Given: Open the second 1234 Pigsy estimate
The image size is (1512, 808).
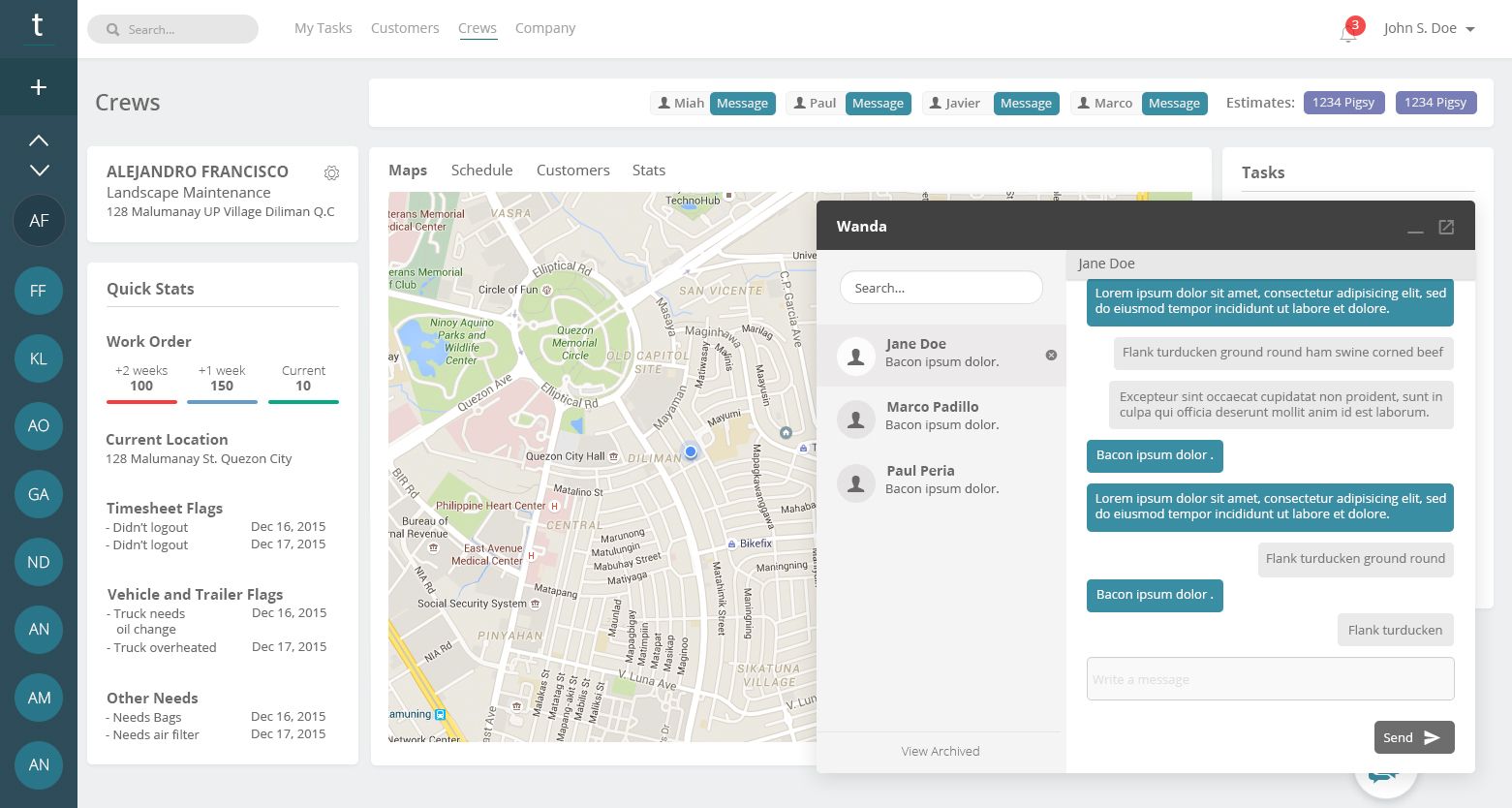Looking at the screenshot, I should (1435, 103).
